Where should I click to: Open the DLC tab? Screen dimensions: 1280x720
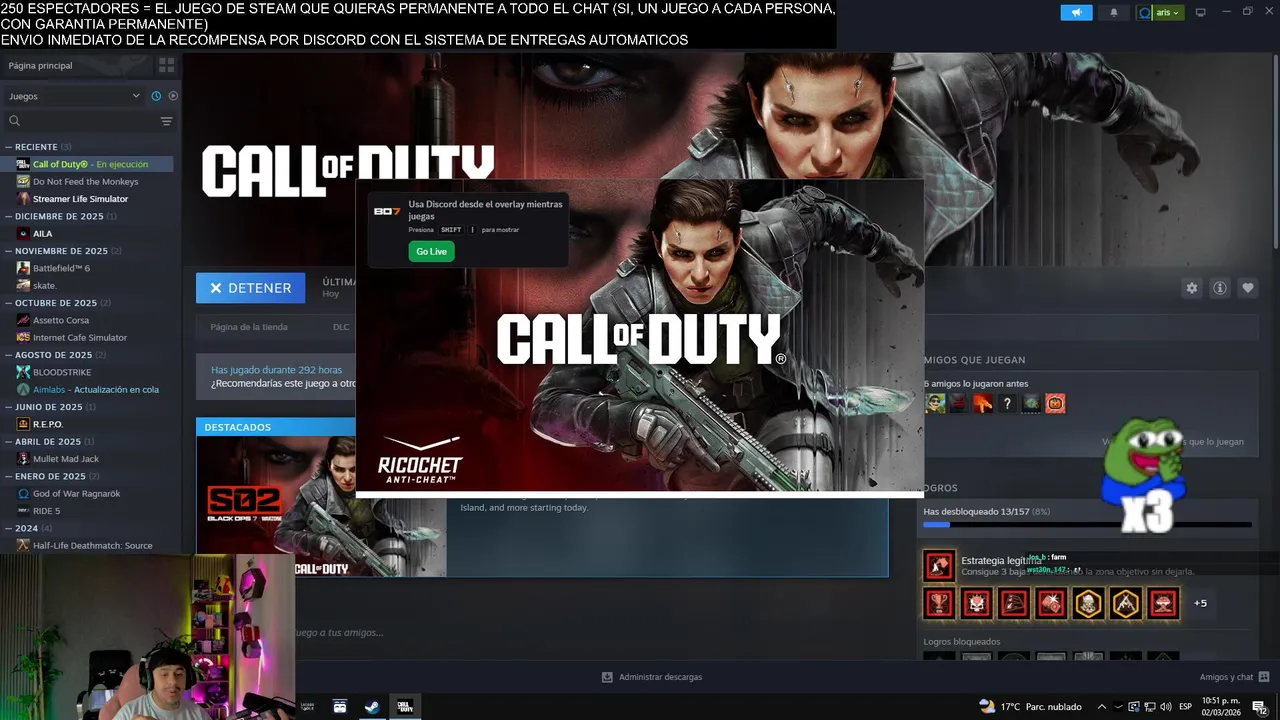point(341,327)
